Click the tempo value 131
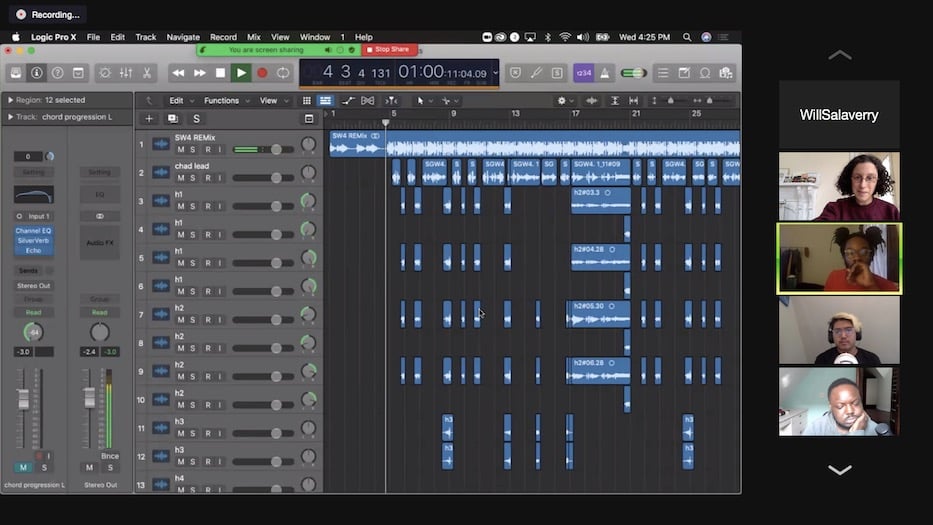 [381, 74]
